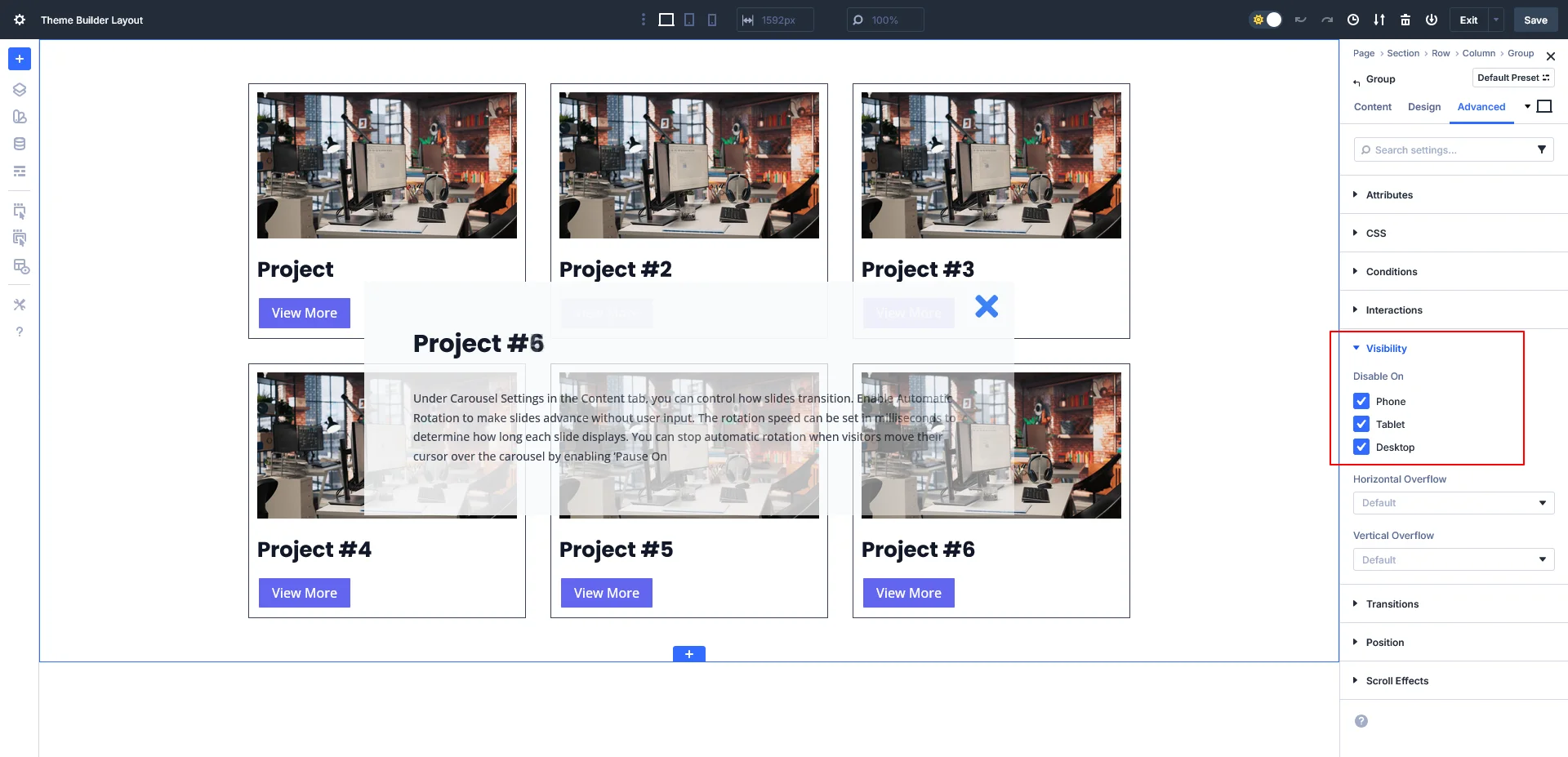This screenshot has height=757, width=1568.
Task: Toggle the Desktop disable checkbox
Action: (1361, 447)
